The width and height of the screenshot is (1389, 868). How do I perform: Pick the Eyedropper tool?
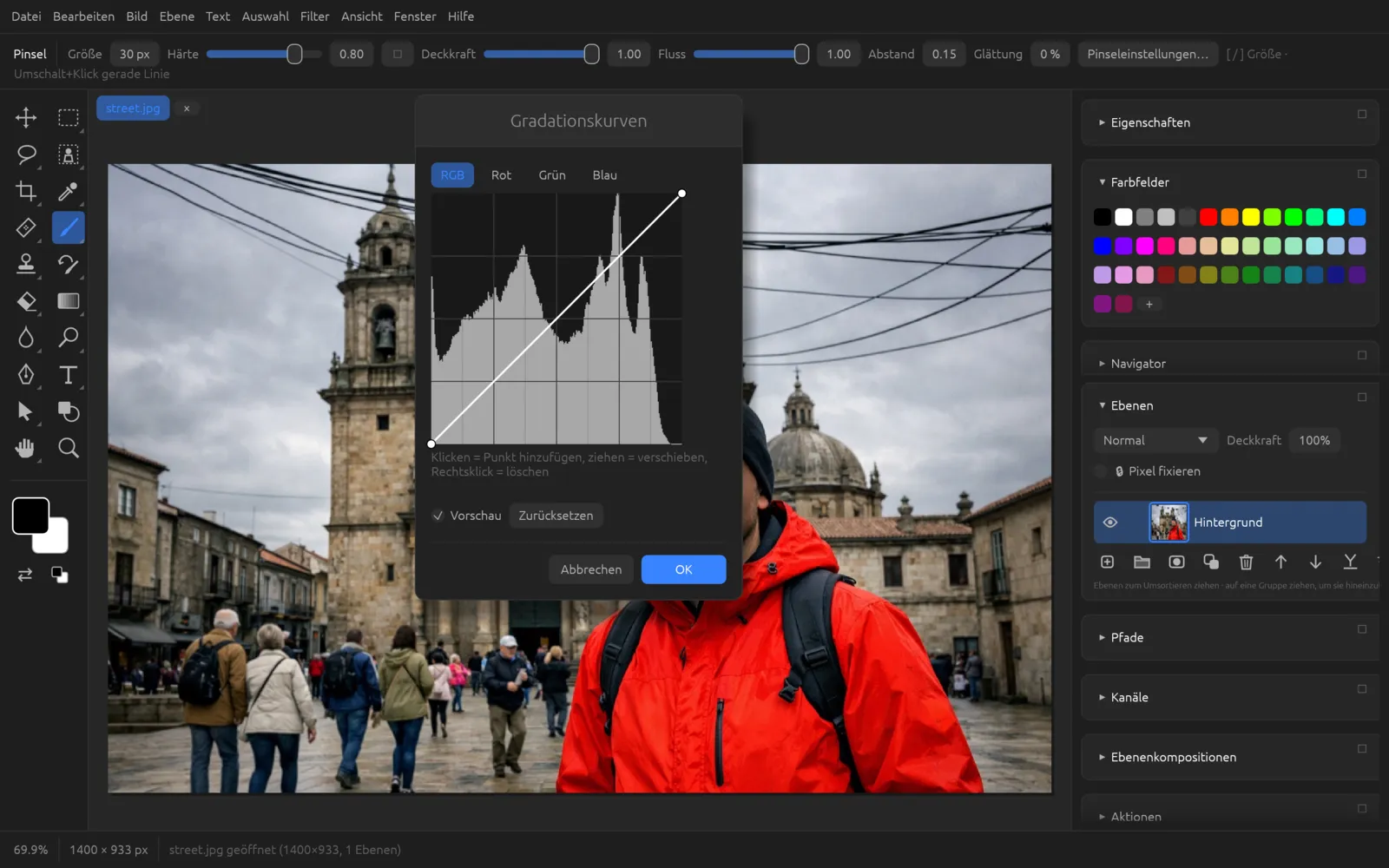click(68, 191)
